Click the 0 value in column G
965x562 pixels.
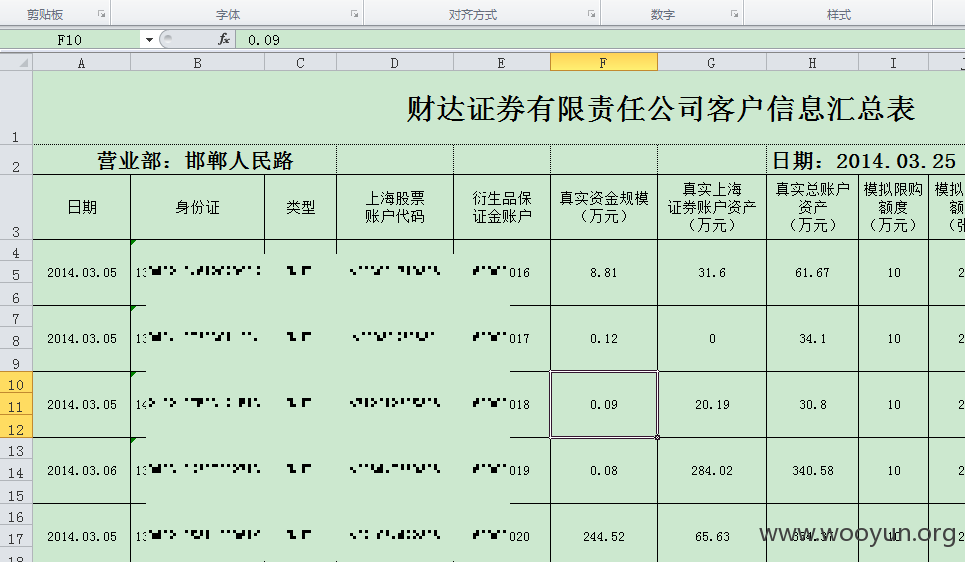tap(712, 339)
